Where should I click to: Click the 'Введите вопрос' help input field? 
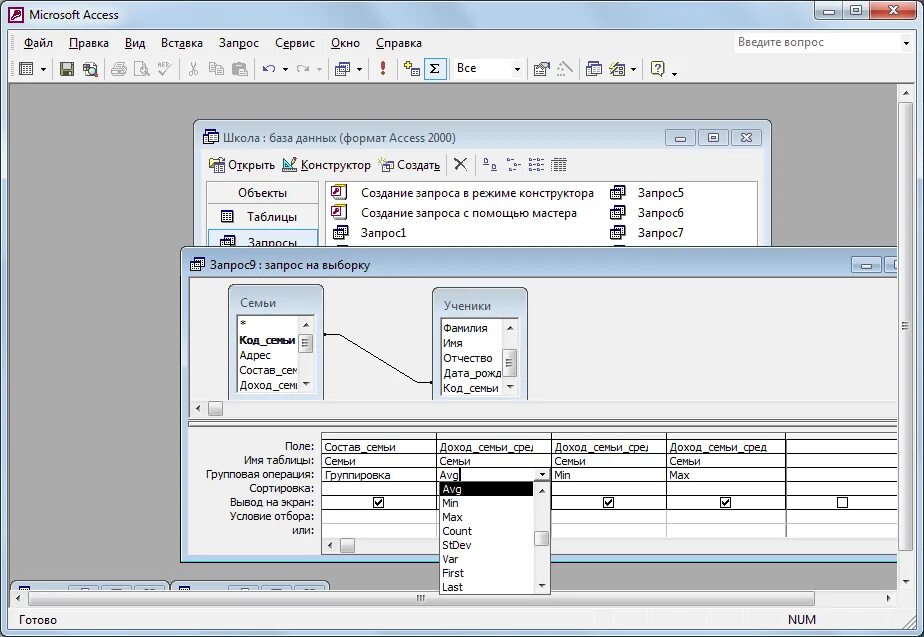tap(817, 42)
